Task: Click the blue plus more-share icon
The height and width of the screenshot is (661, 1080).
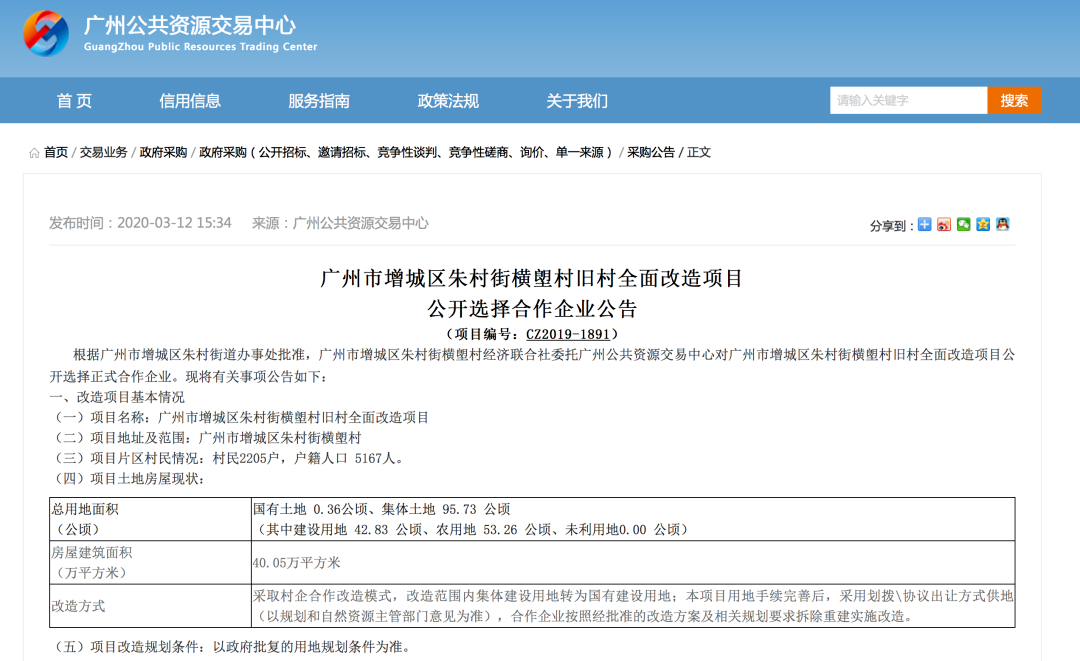Action: click(x=924, y=224)
